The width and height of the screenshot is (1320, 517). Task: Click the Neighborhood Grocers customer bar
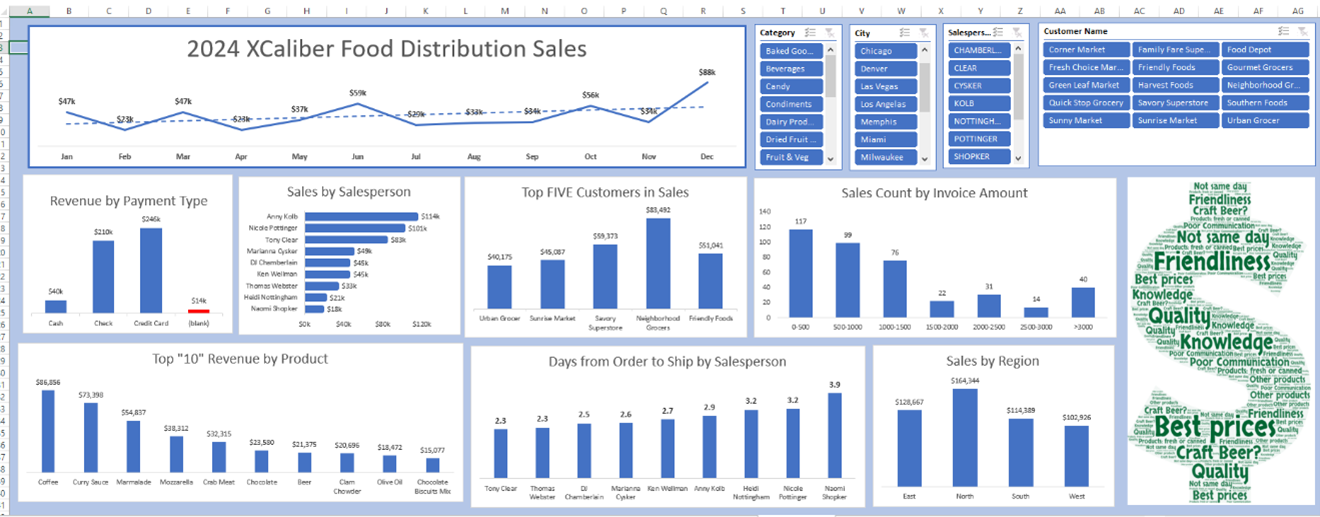click(x=656, y=263)
